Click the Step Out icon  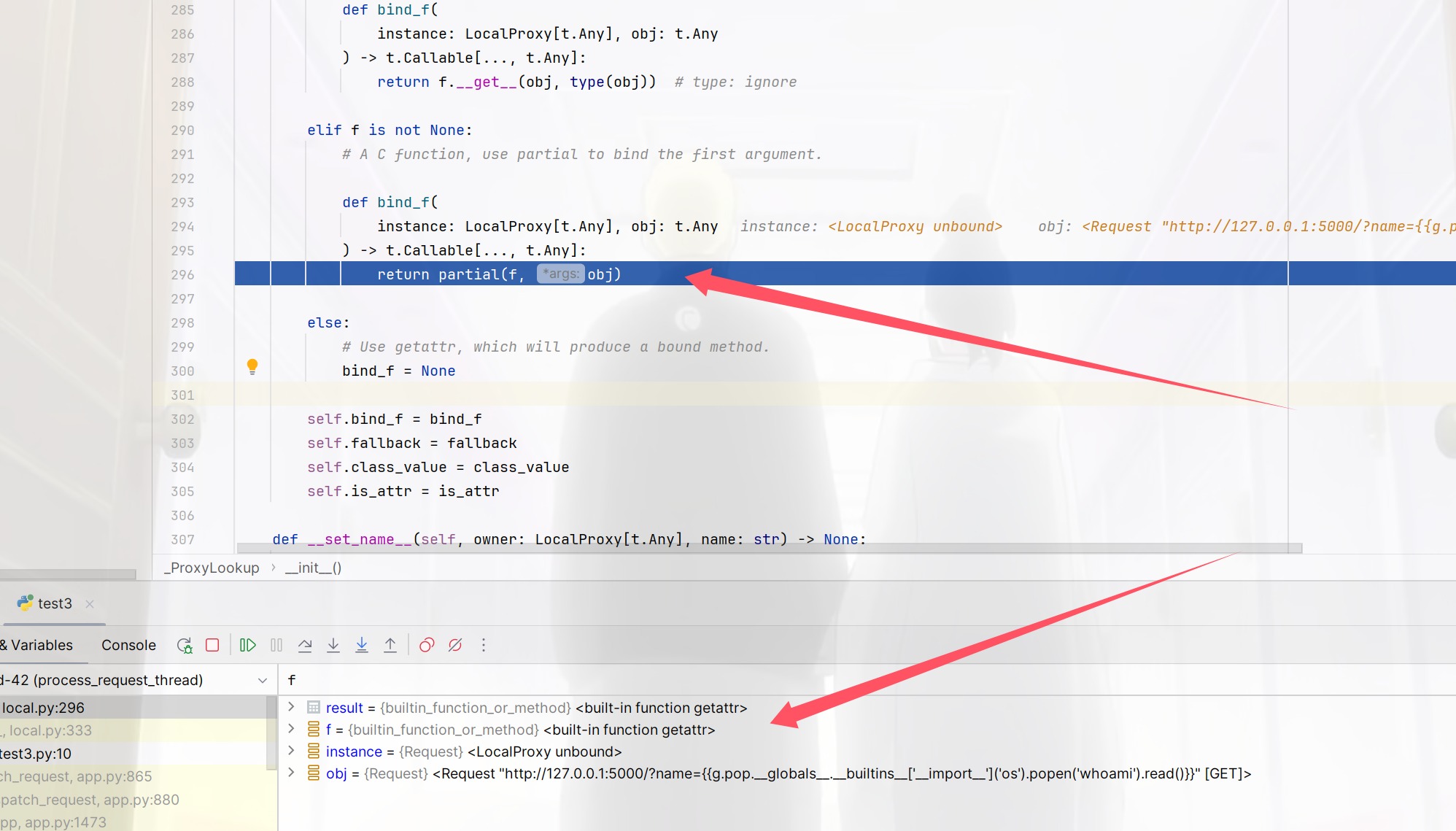coord(390,645)
